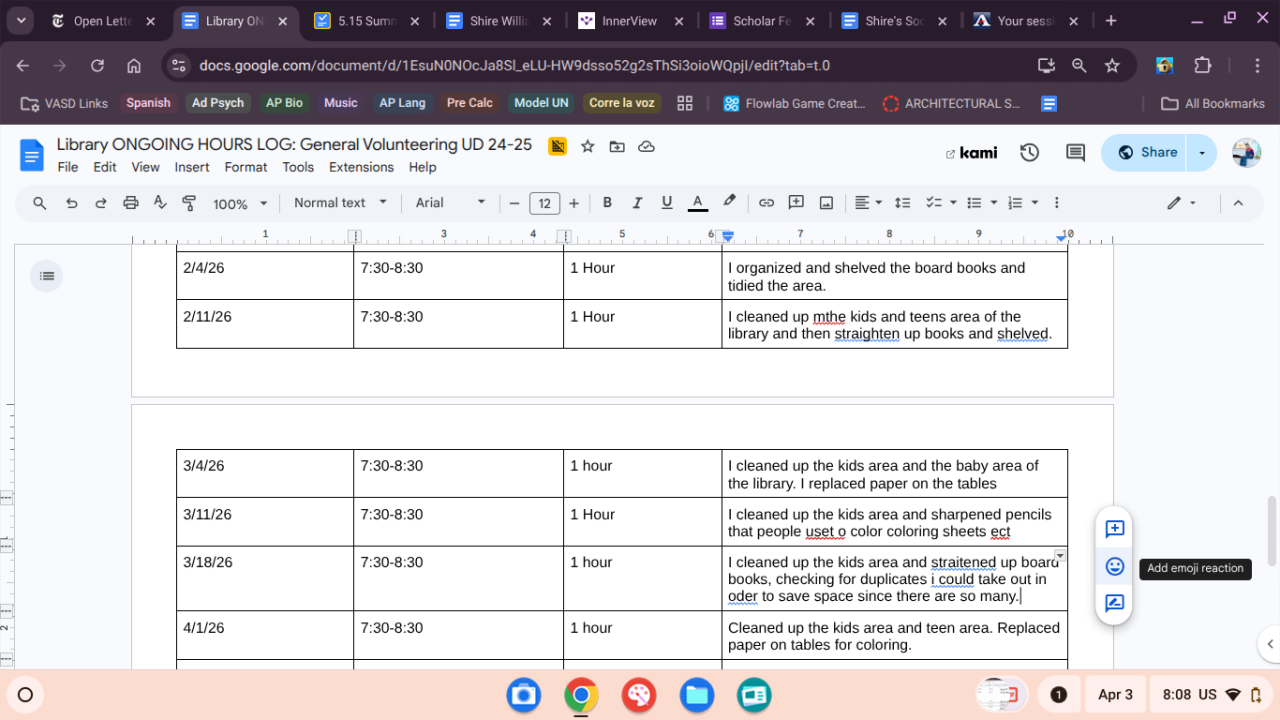Open the Extensions menu

click(361, 167)
